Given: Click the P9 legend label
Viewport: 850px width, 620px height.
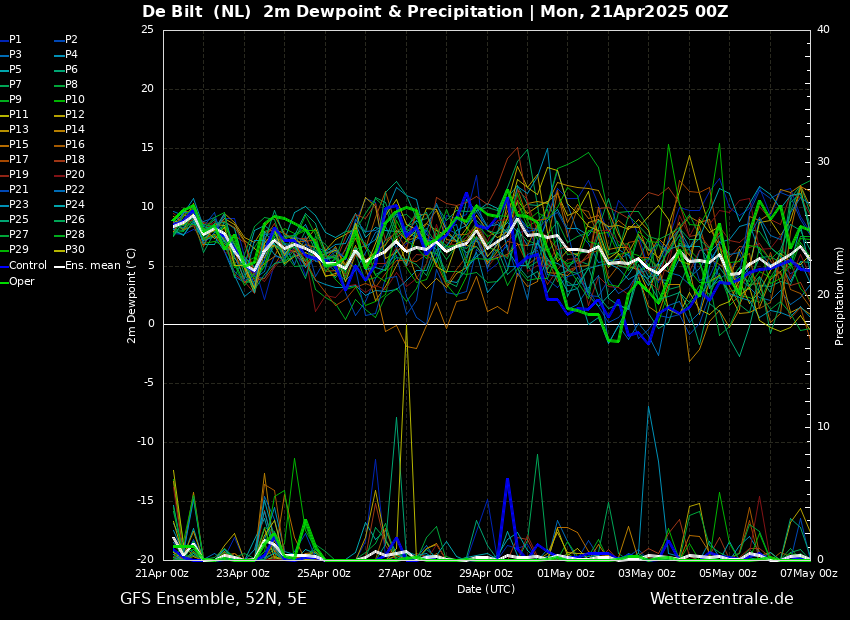Looking at the screenshot, I should click(11, 99).
